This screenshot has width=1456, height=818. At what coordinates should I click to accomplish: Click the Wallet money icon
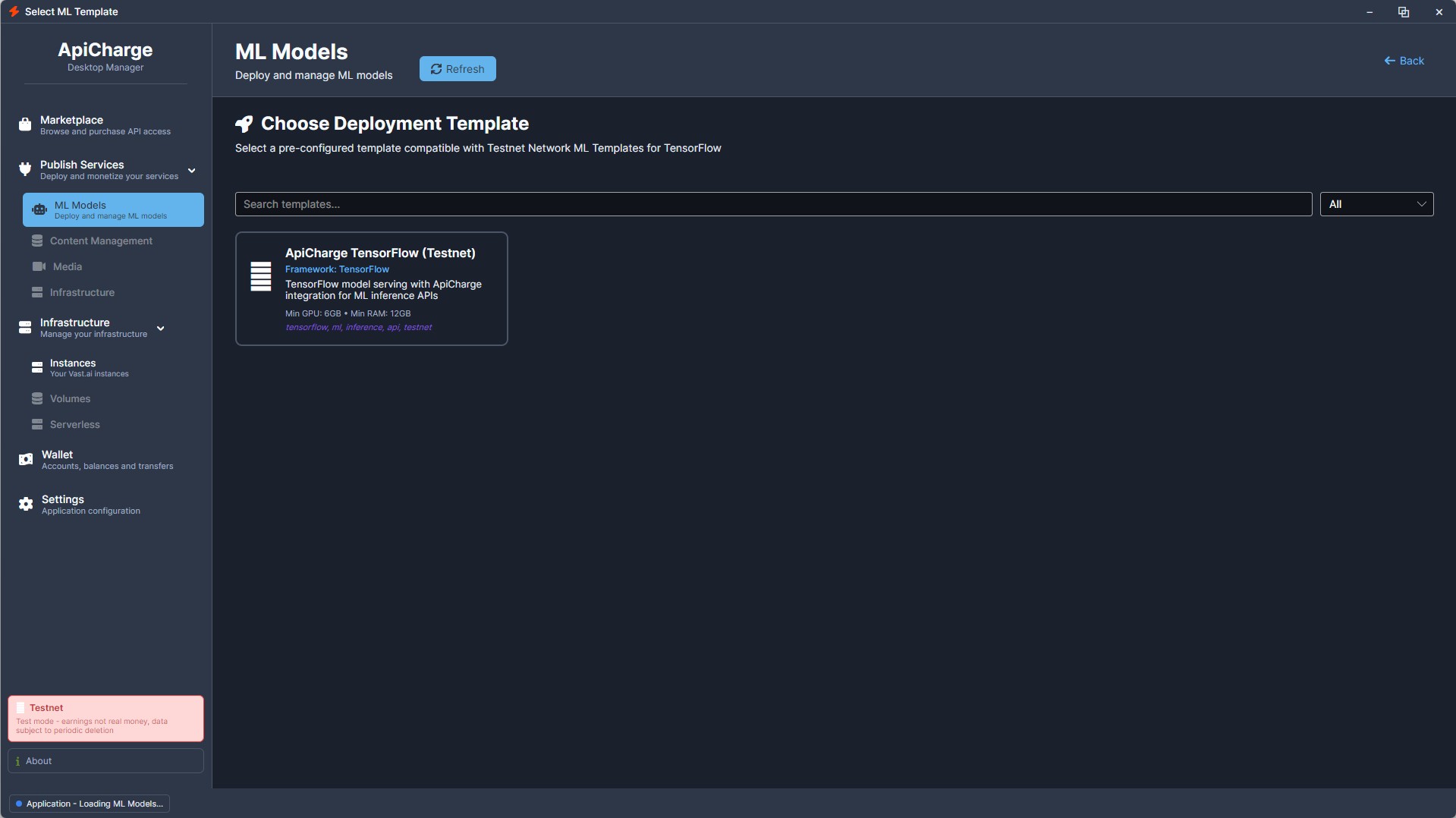point(26,459)
